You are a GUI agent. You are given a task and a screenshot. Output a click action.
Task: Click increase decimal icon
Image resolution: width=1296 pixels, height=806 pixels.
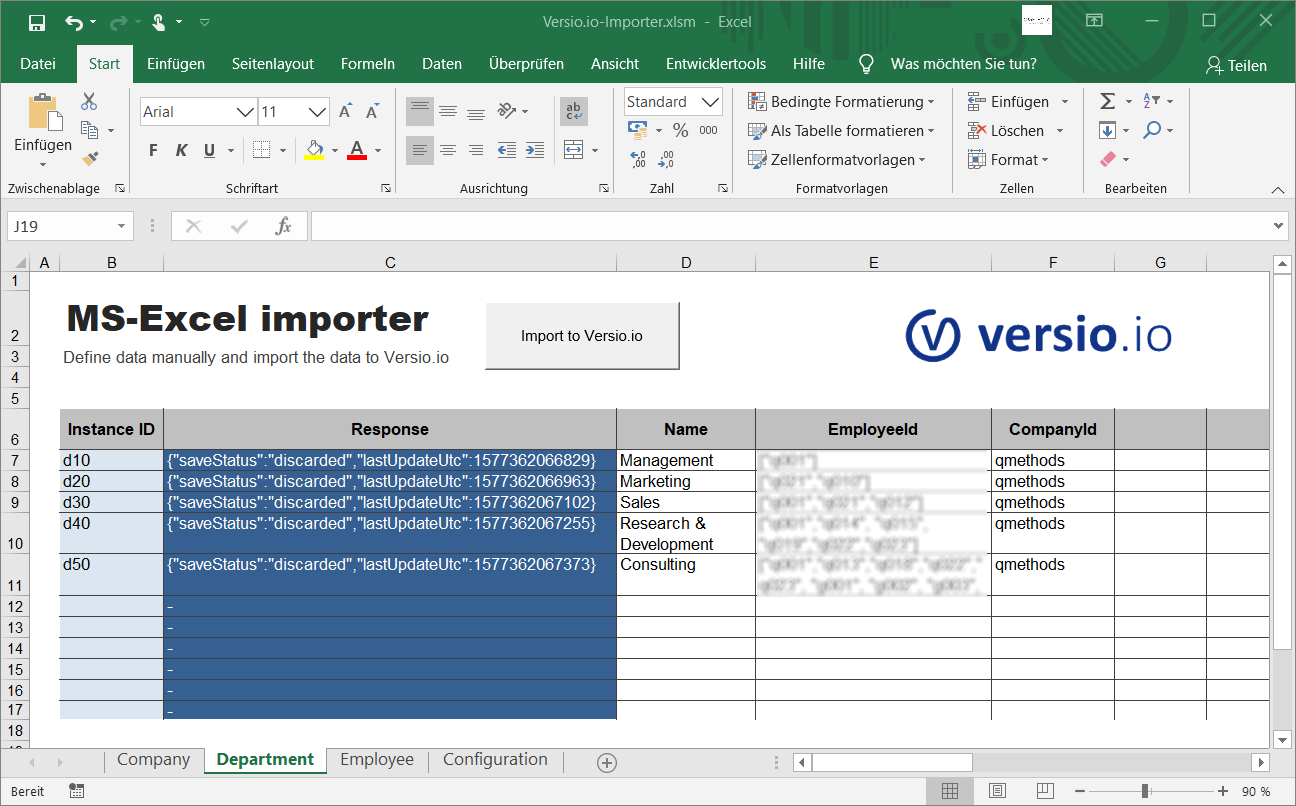pyautogui.click(x=638, y=158)
